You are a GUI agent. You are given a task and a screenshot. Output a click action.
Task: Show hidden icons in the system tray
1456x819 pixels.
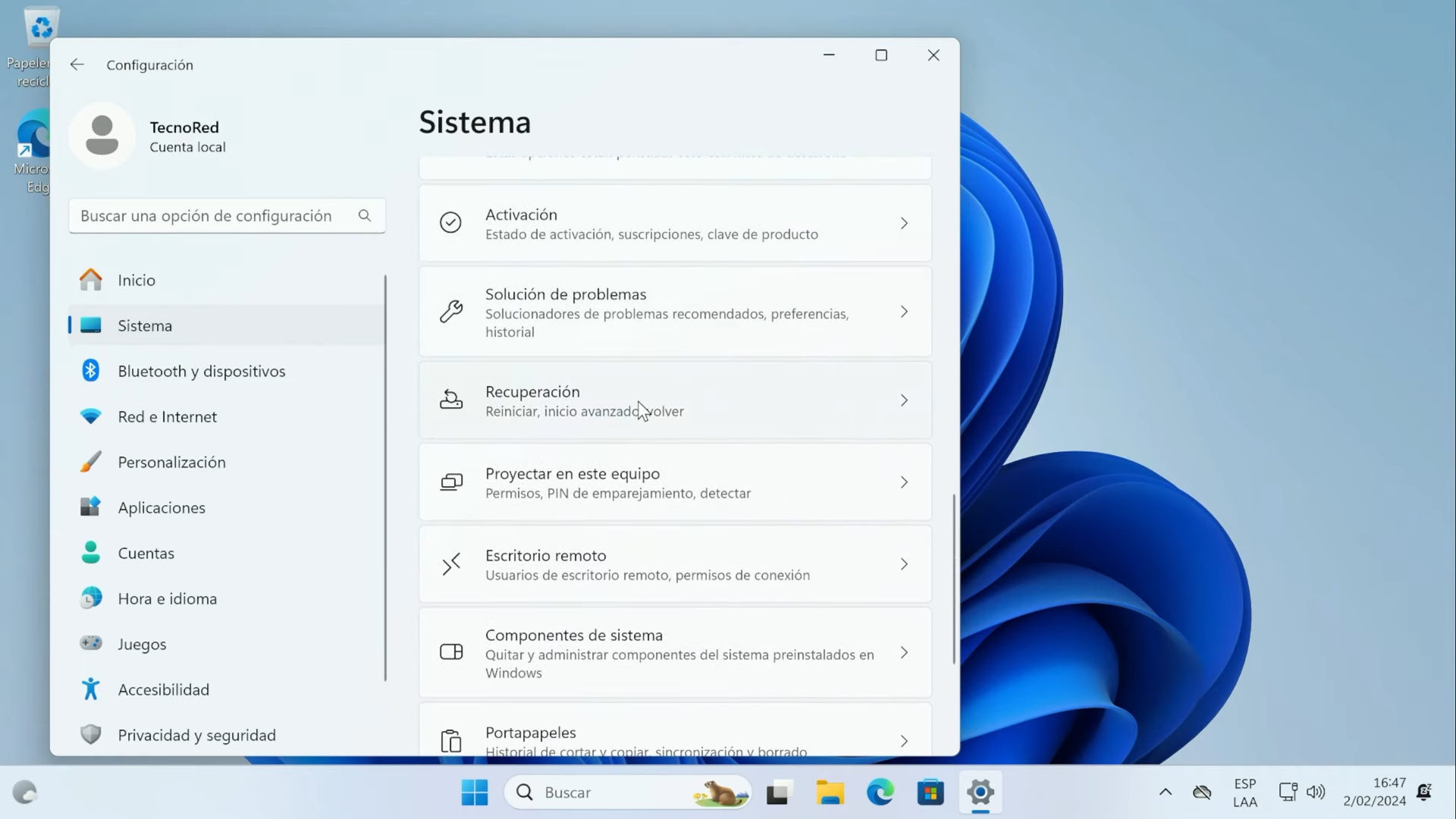coord(1166,792)
